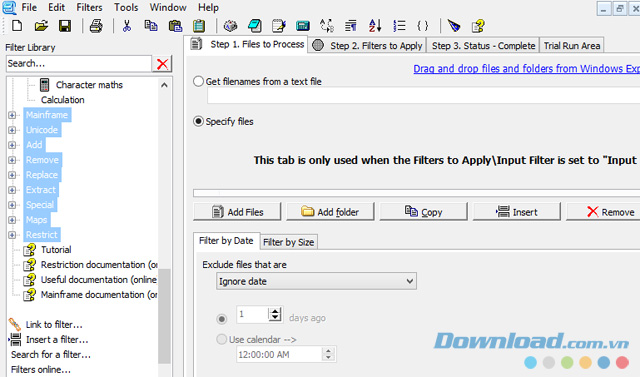Image resolution: width=640 pixels, height=377 pixels.
Task: Decrease the 12:00:00 AM time spinner value
Action: coord(328,357)
